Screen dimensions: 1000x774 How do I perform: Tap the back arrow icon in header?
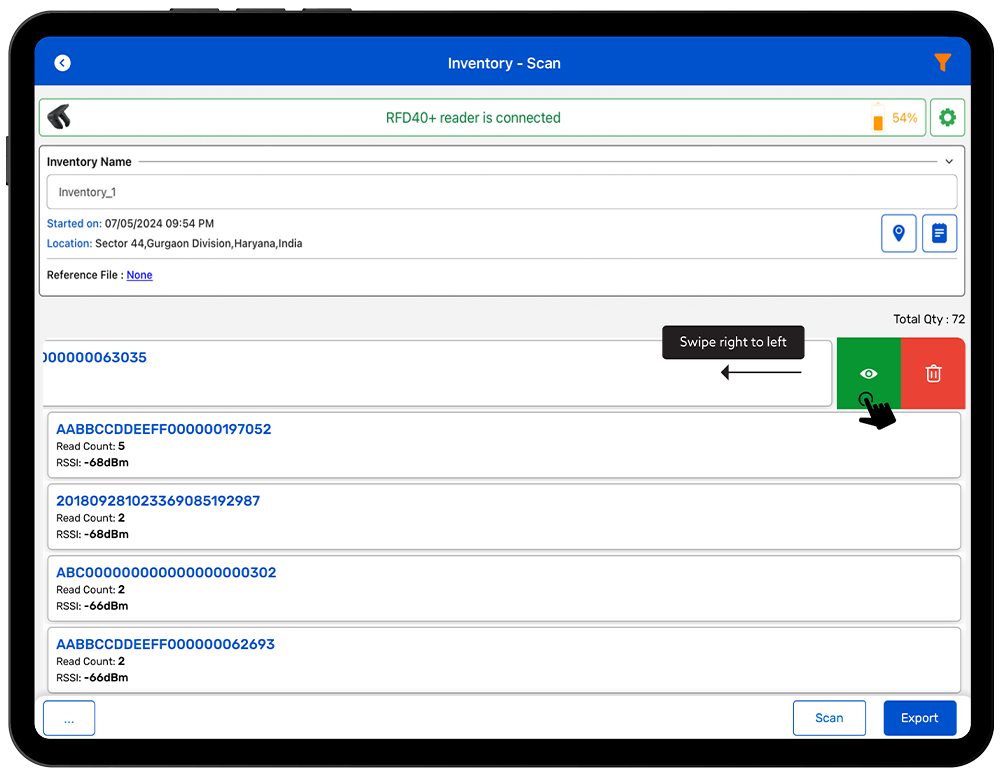click(62, 63)
